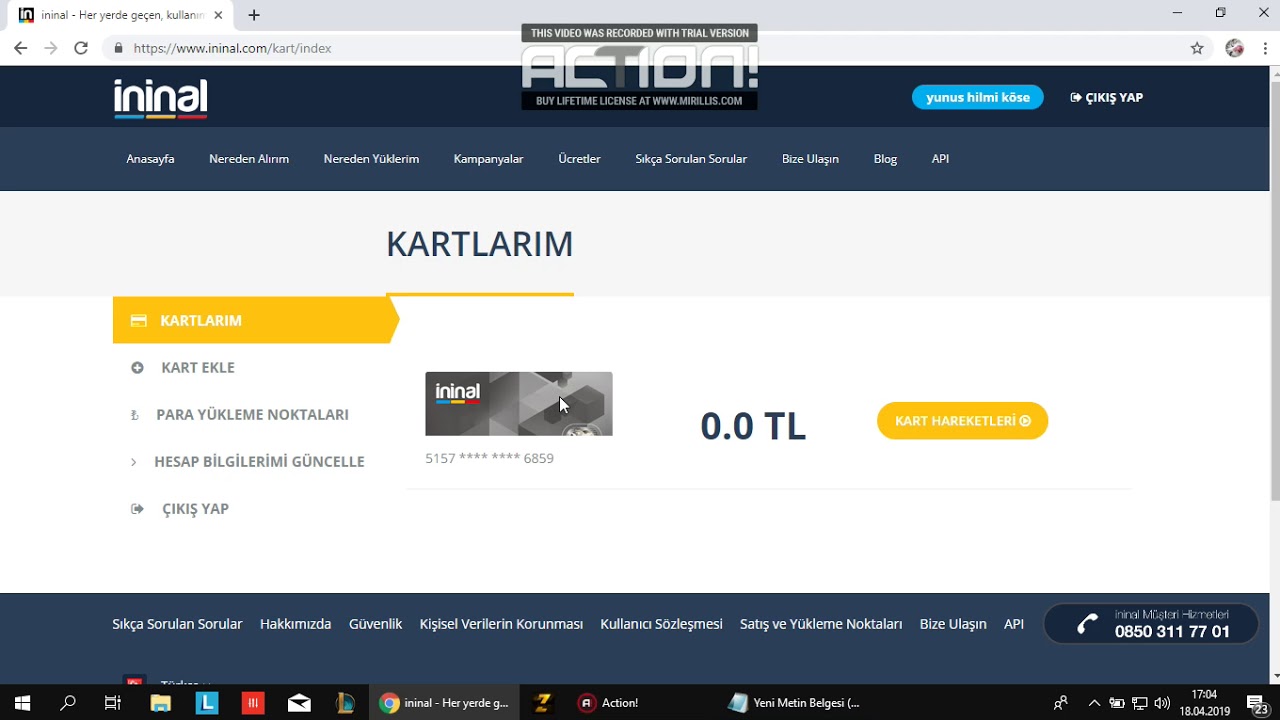The height and width of the screenshot is (720, 1280).
Task: Click the padlock site info icon
Action: (118, 48)
